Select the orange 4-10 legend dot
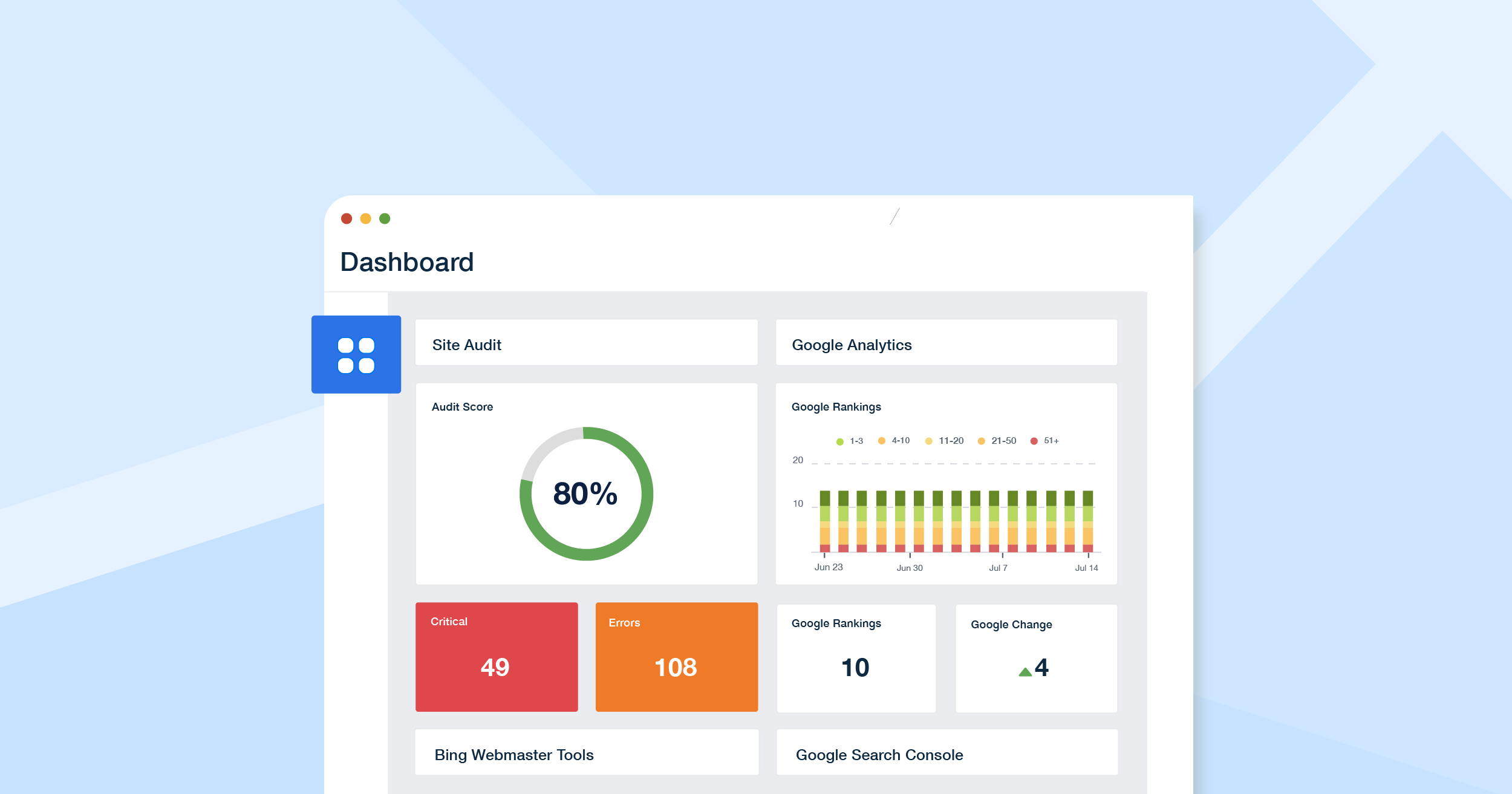The height and width of the screenshot is (794, 1512). click(881, 440)
